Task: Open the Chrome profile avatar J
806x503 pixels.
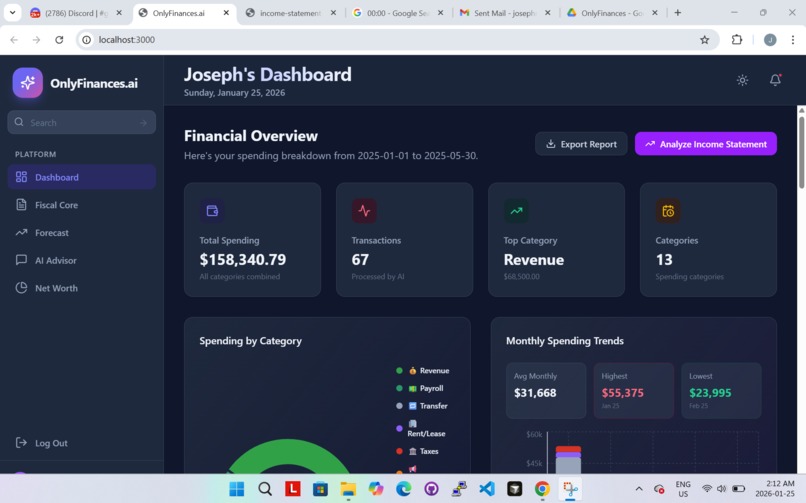Action: tap(770, 40)
